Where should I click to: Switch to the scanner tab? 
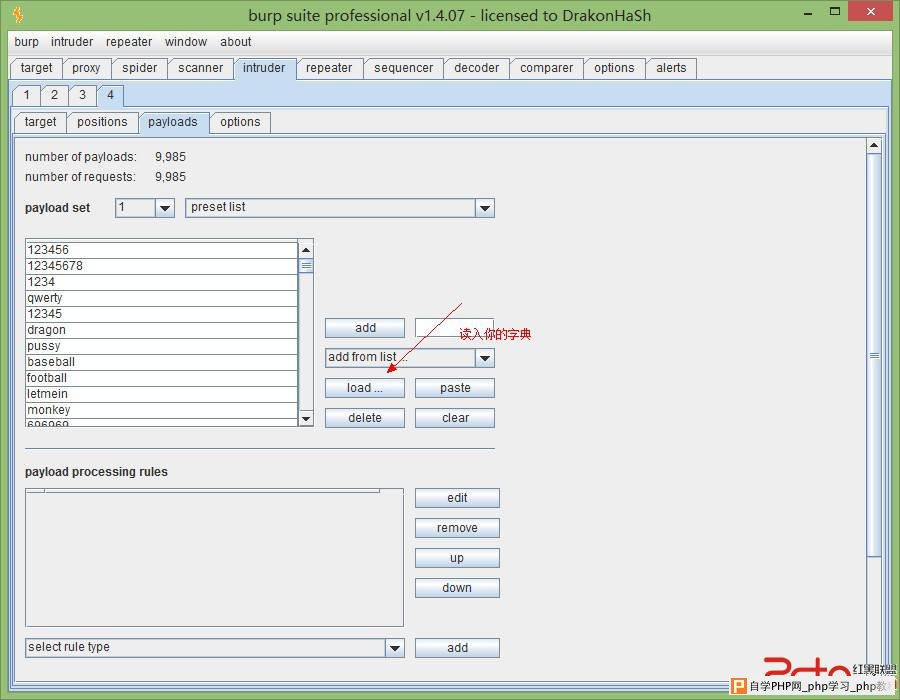(200, 68)
